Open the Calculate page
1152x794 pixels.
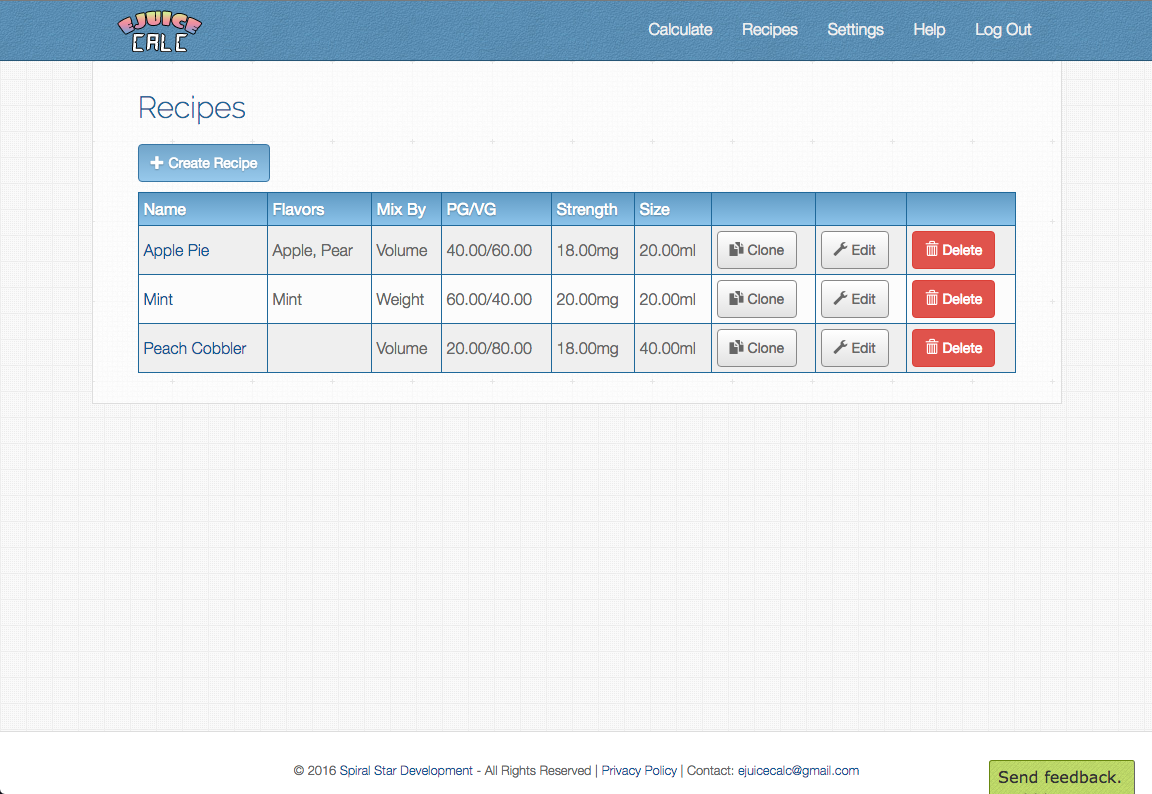(680, 30)
